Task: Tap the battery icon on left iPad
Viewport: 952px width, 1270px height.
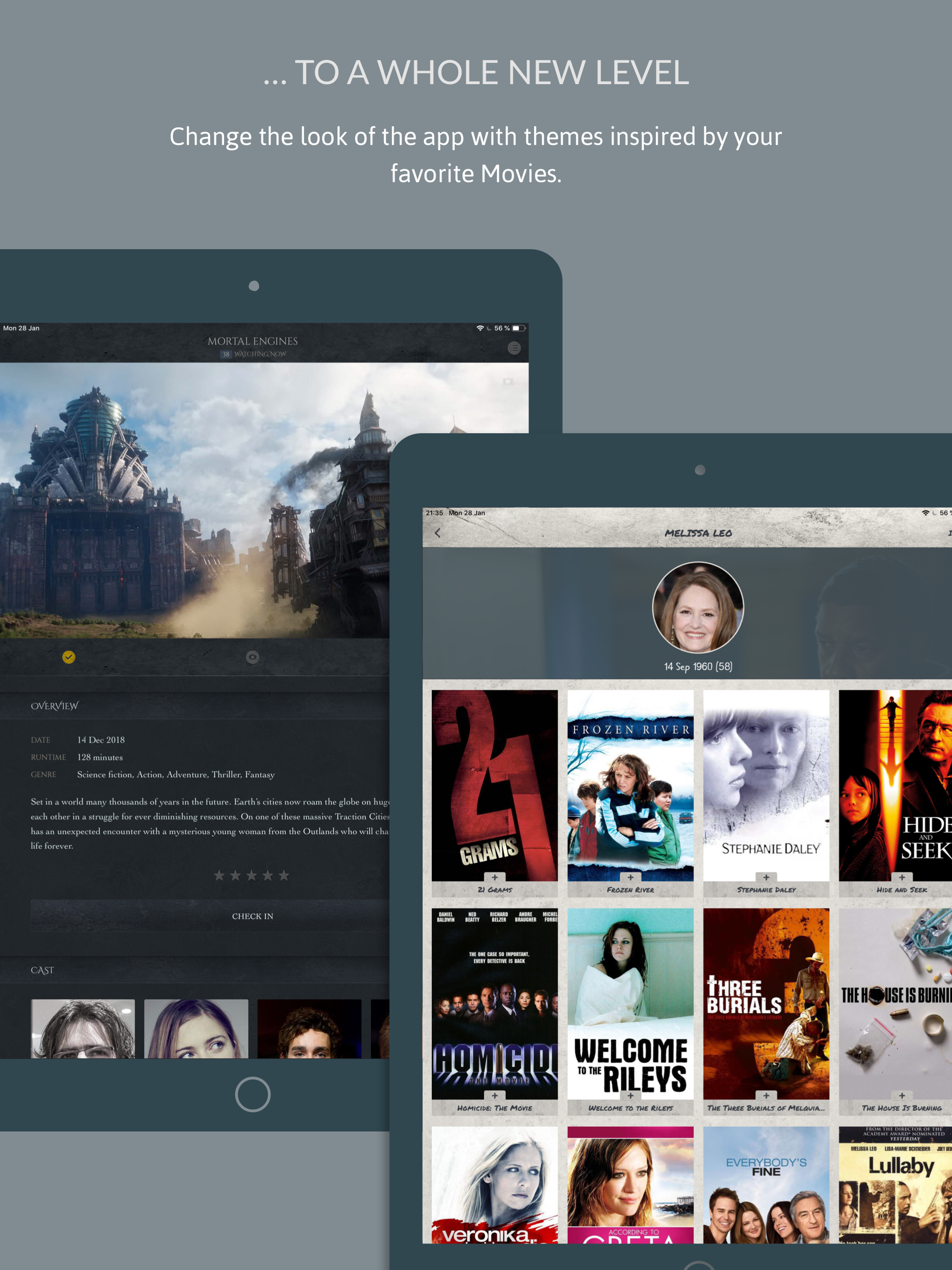Action: 519,328
